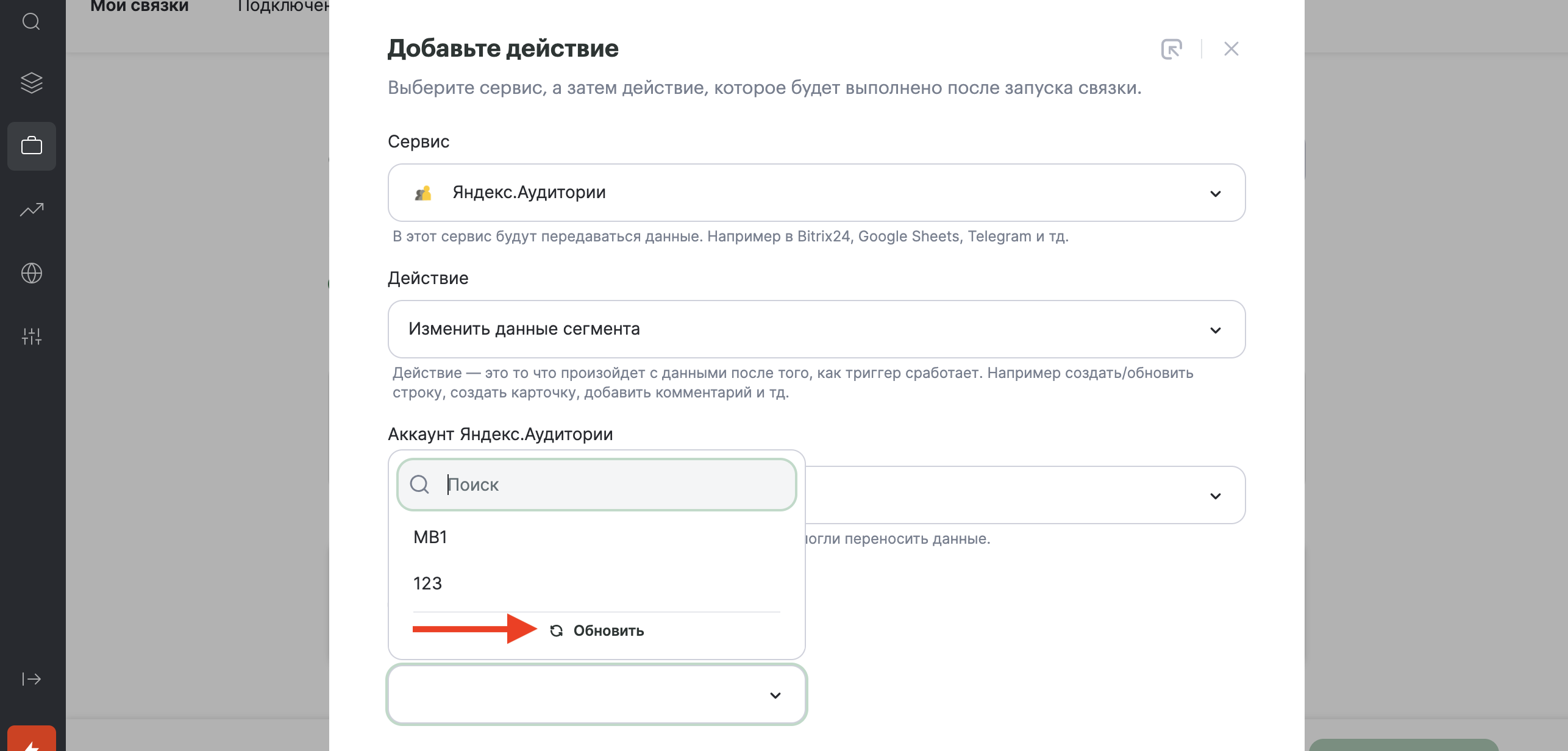Click into the Поиск search field
Screen dimensions: 1568x751
(597, 485)
